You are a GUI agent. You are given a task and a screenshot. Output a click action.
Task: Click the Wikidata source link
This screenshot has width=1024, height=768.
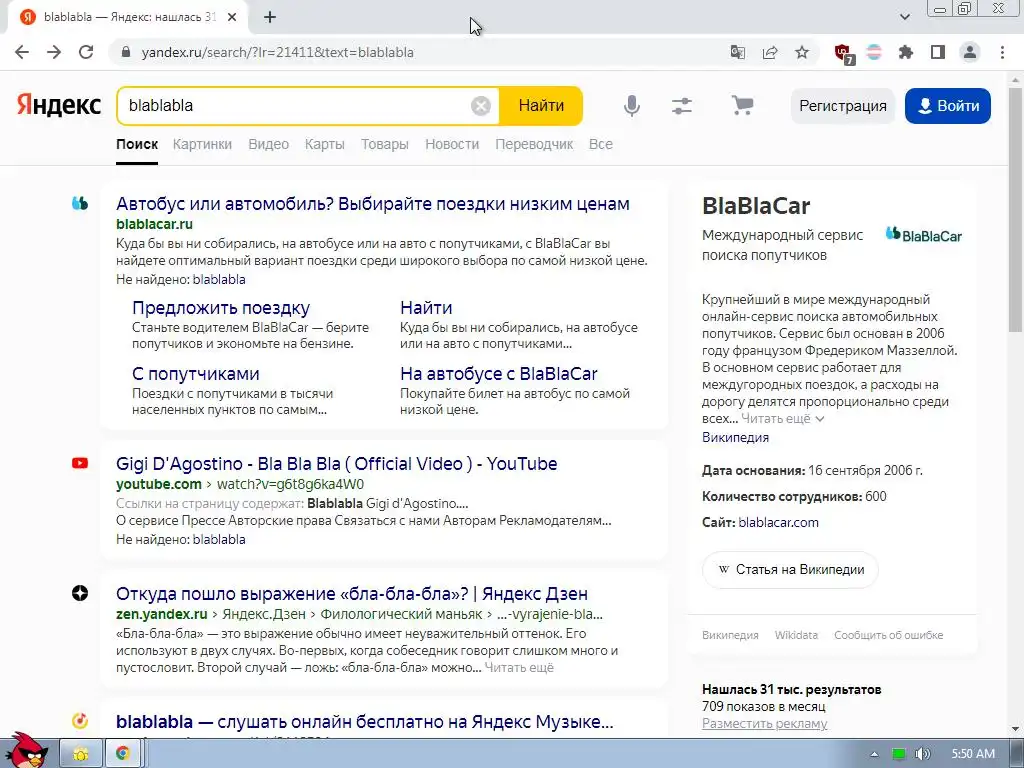click(796, 635)
